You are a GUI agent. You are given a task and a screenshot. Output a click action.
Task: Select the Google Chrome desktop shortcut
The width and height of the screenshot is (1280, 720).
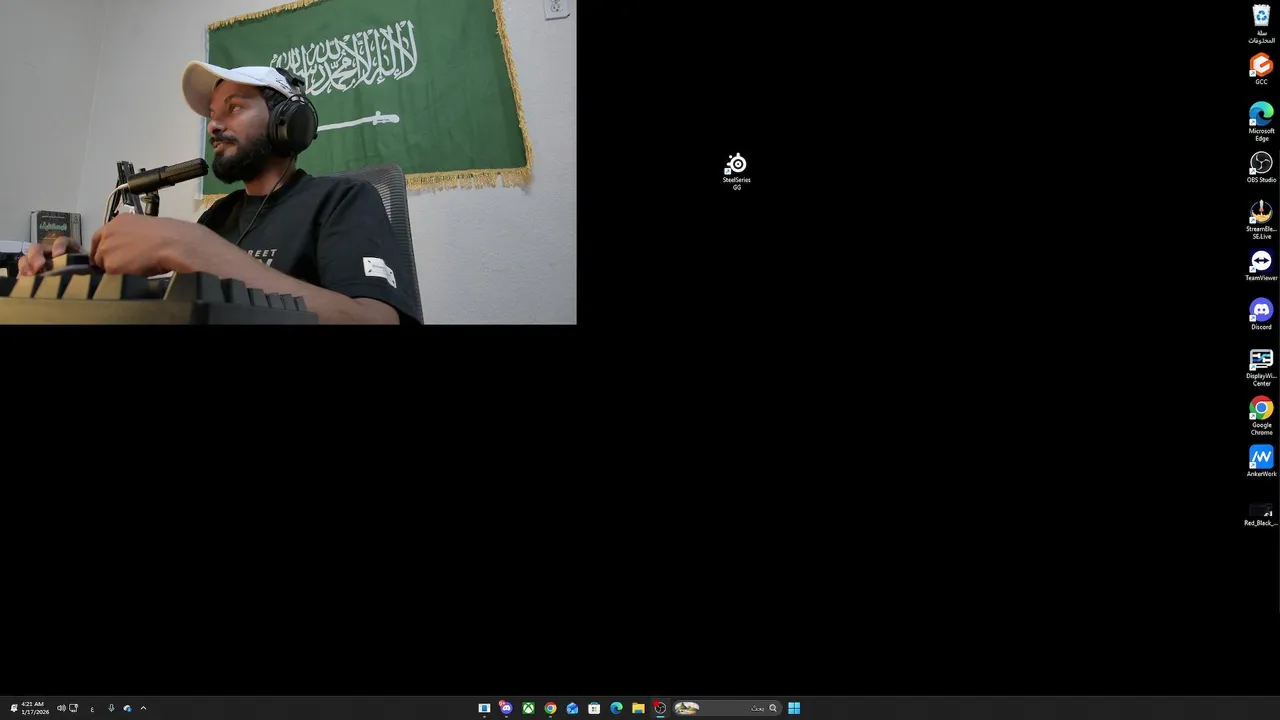click(x=1261, y=415)
